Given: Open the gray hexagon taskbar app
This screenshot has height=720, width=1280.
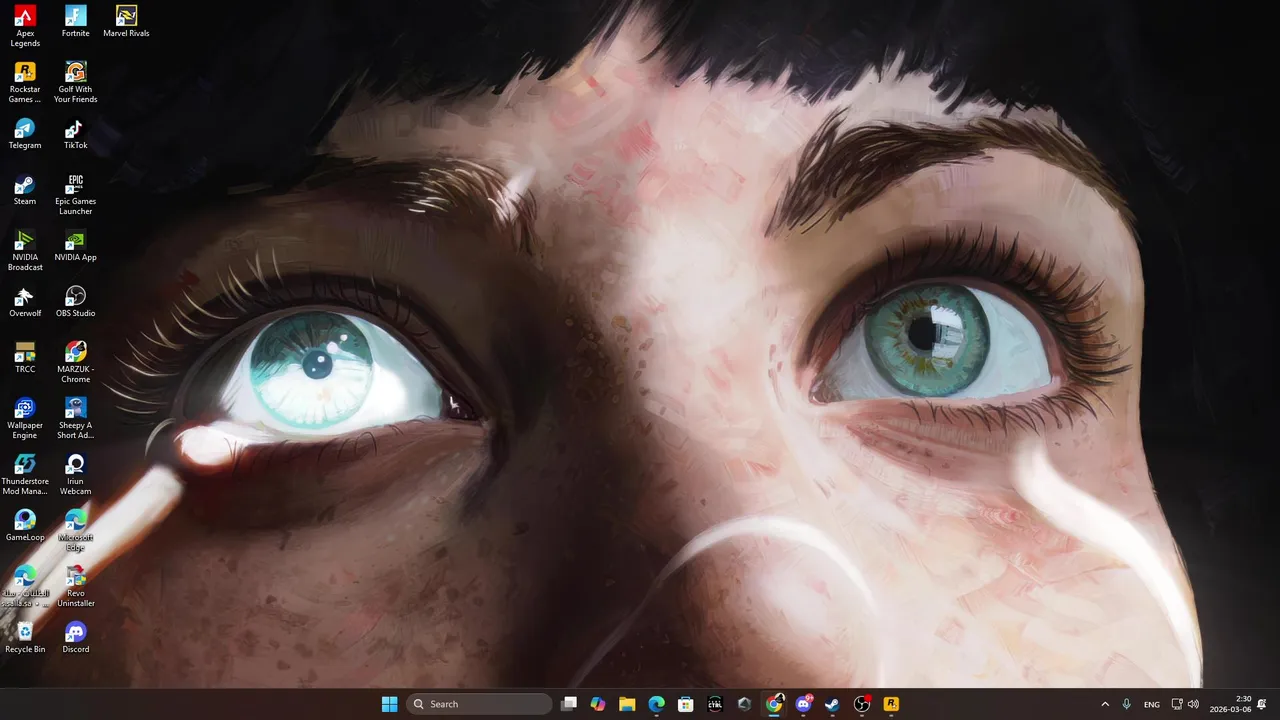Looking at the screenshot, I should click(x=744, y=704).
